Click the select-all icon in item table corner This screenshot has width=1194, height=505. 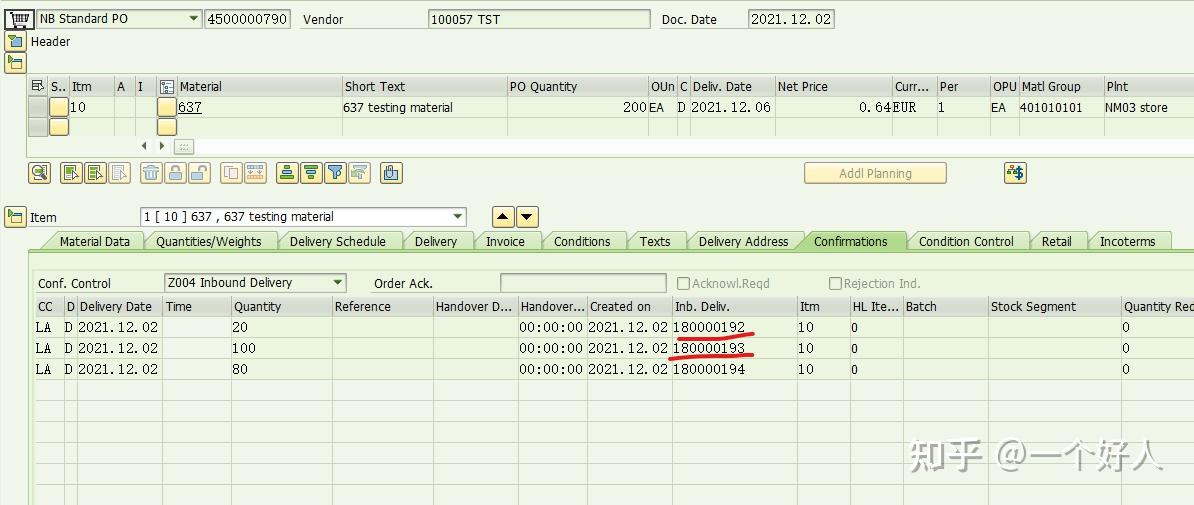point(37,86)
